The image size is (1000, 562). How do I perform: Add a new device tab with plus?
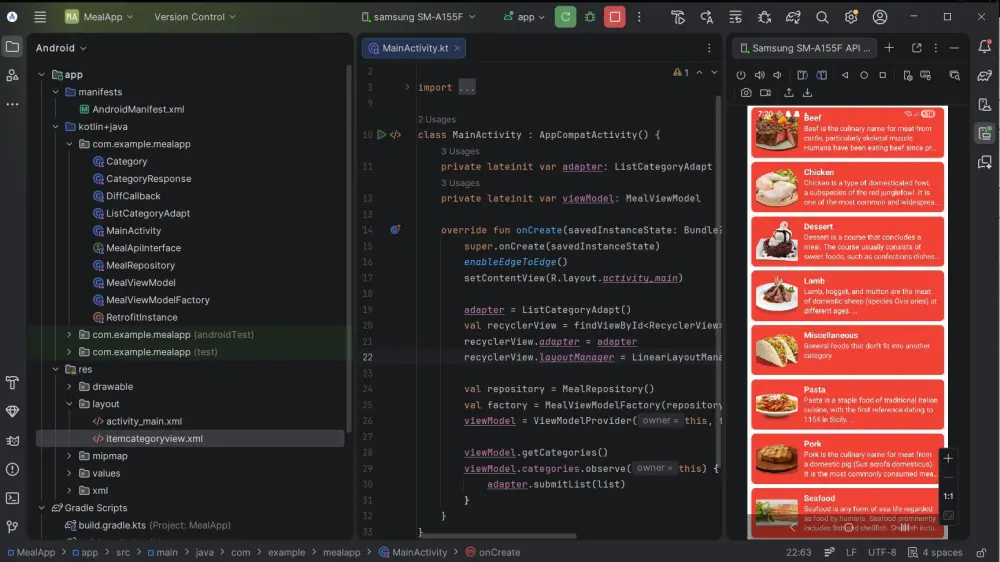(889, 48)
